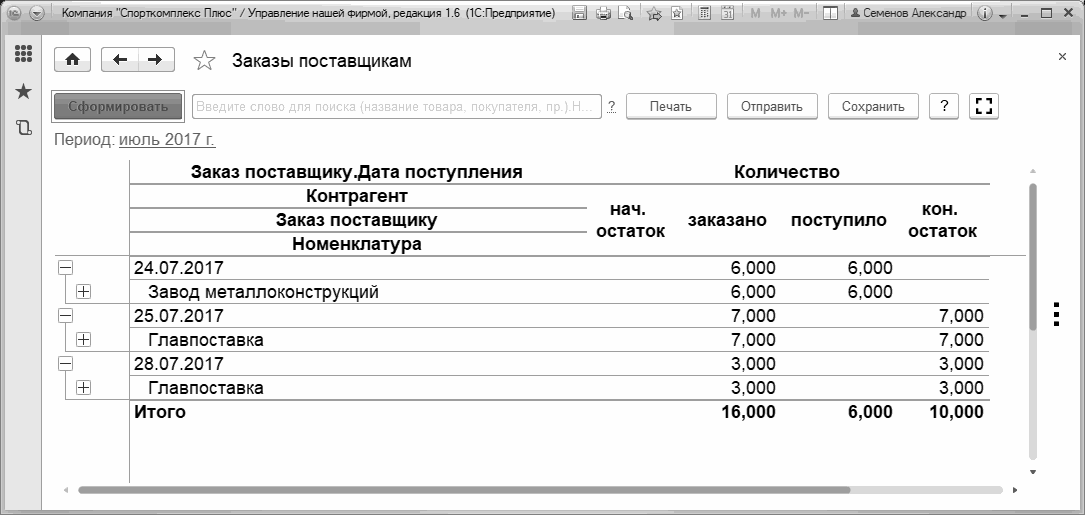The height and width of the screenshot is (515, 1085).
Task: Expand Главпоставка under 25.07.2017
Action: [83, 340]
